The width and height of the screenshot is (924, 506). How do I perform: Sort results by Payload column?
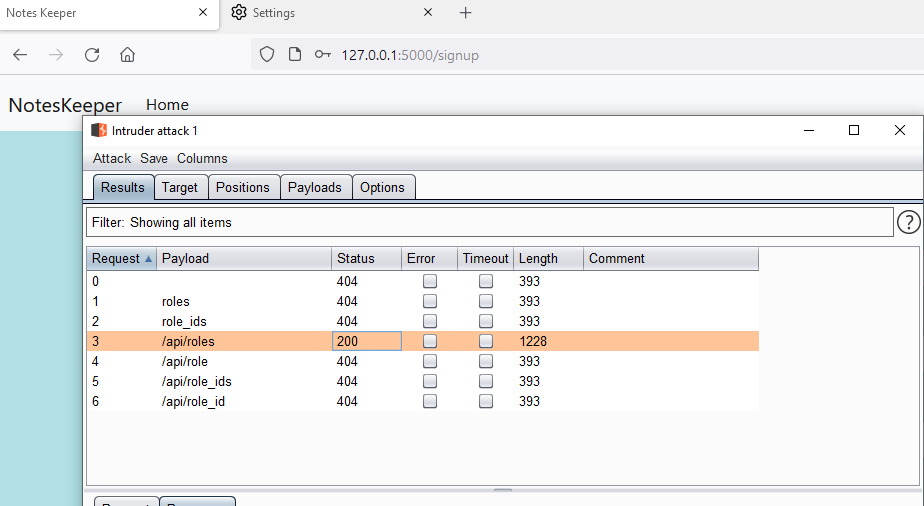tap(244, 259)
